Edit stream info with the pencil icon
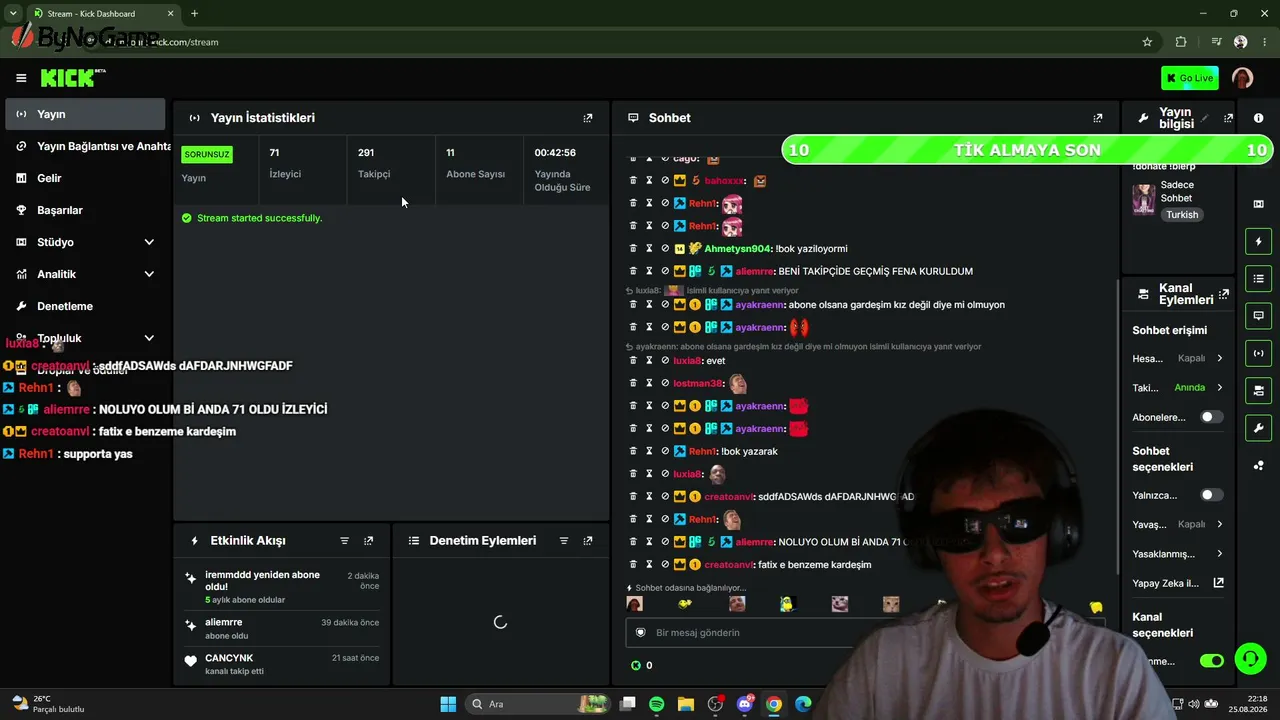Screen dimensions: 1280x720 point(1205,118)
